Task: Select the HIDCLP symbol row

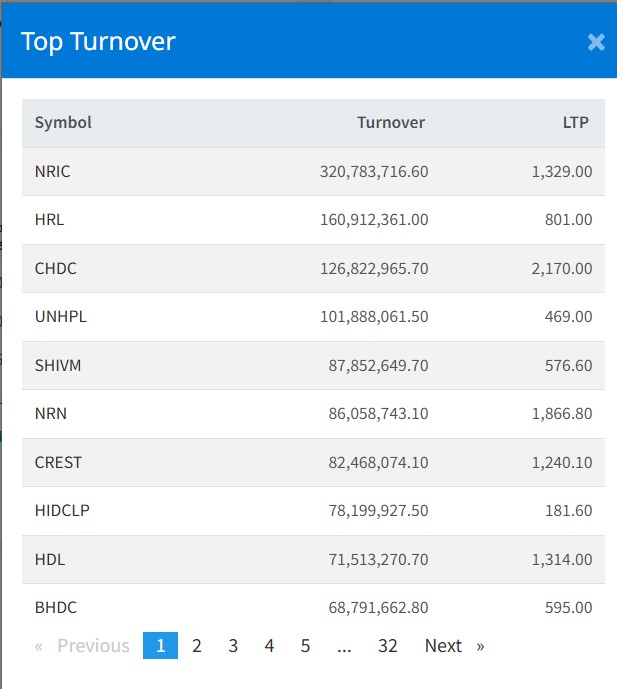Action: point(62,511)
